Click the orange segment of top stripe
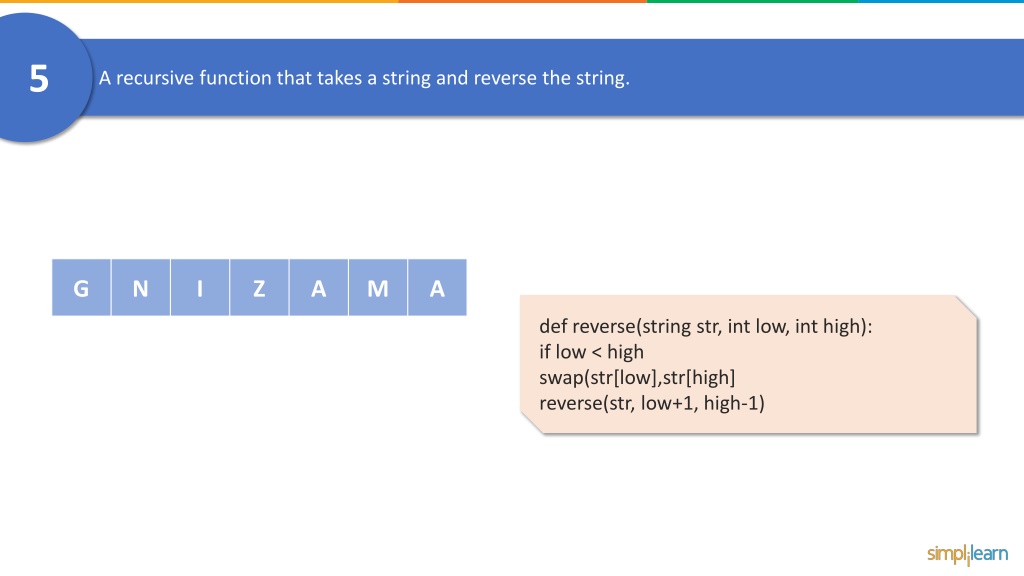Image resolution: width=1024 pixels, height=576 pixels. (x=522, y=1)
